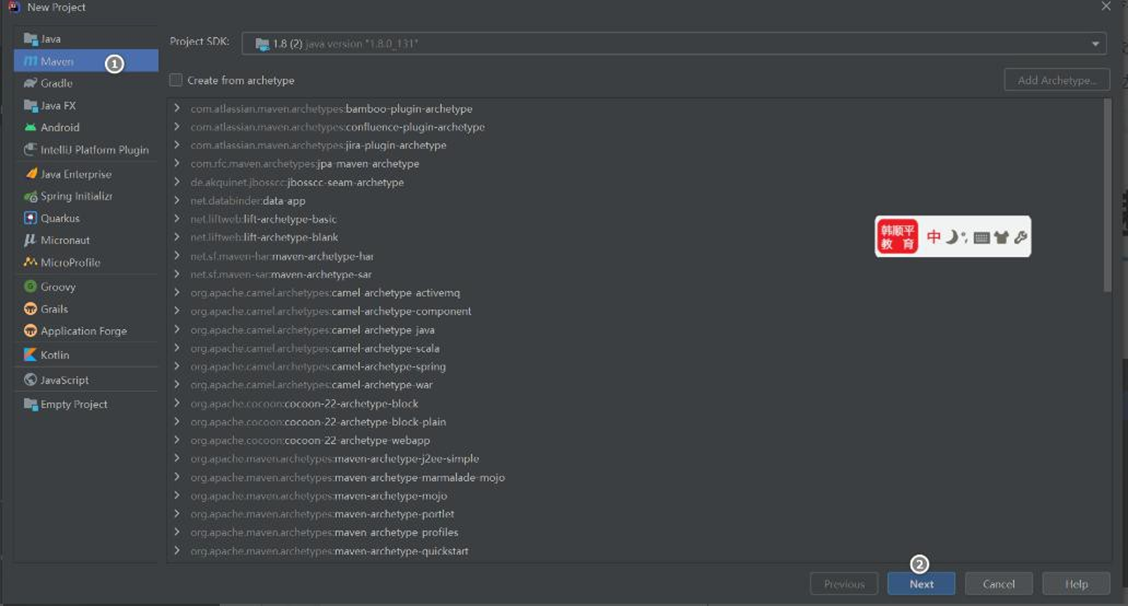1128x606 pixels.
Task: Expand the camel-archetype-spring entry
Action: [x=177, y=366]
